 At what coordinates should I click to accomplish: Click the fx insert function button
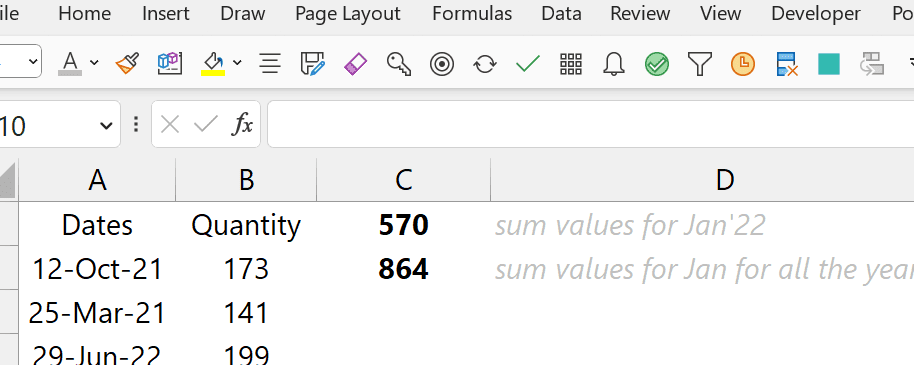coord(242,124)
